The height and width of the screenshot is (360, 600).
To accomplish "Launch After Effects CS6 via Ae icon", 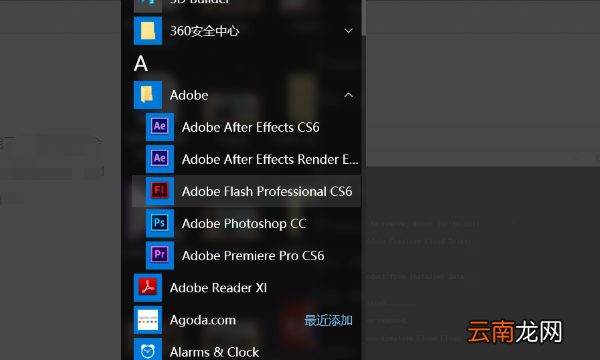I will [160, 127].
